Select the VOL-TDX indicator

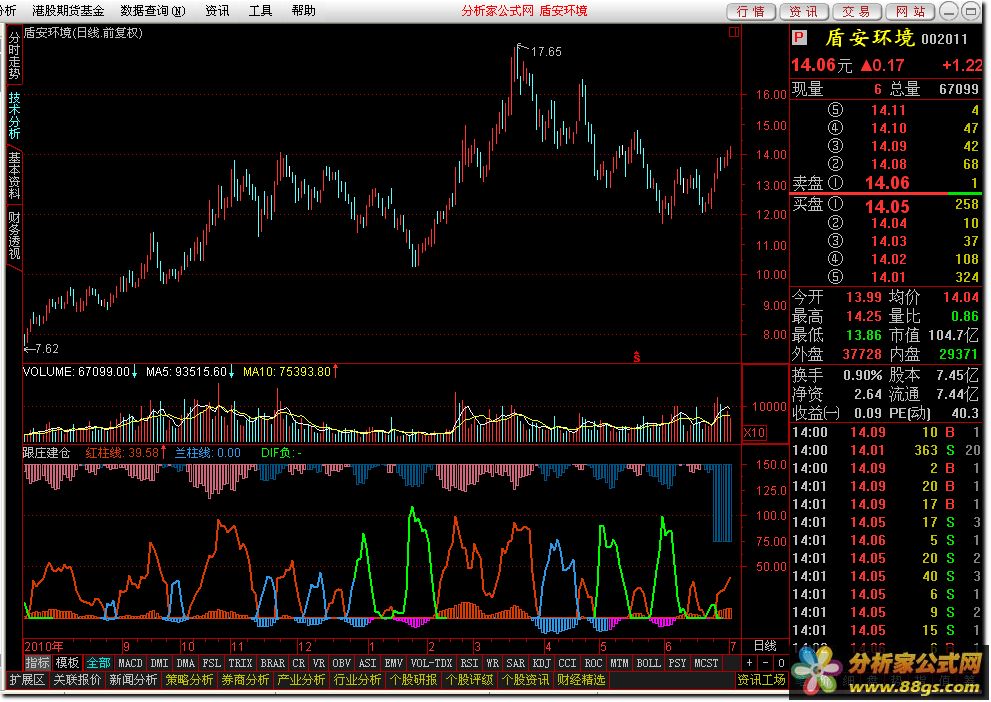click(431, 663)
